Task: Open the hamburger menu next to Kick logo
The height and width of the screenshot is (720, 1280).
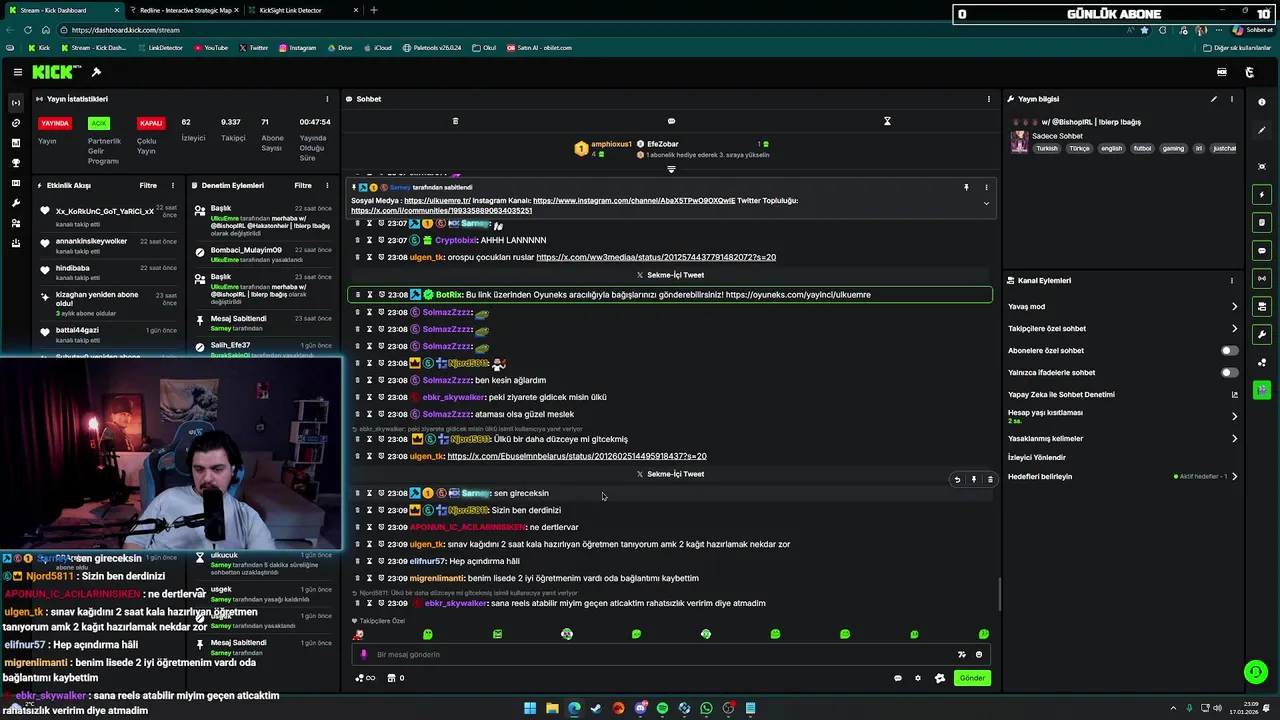Action: tap(17, 72)
